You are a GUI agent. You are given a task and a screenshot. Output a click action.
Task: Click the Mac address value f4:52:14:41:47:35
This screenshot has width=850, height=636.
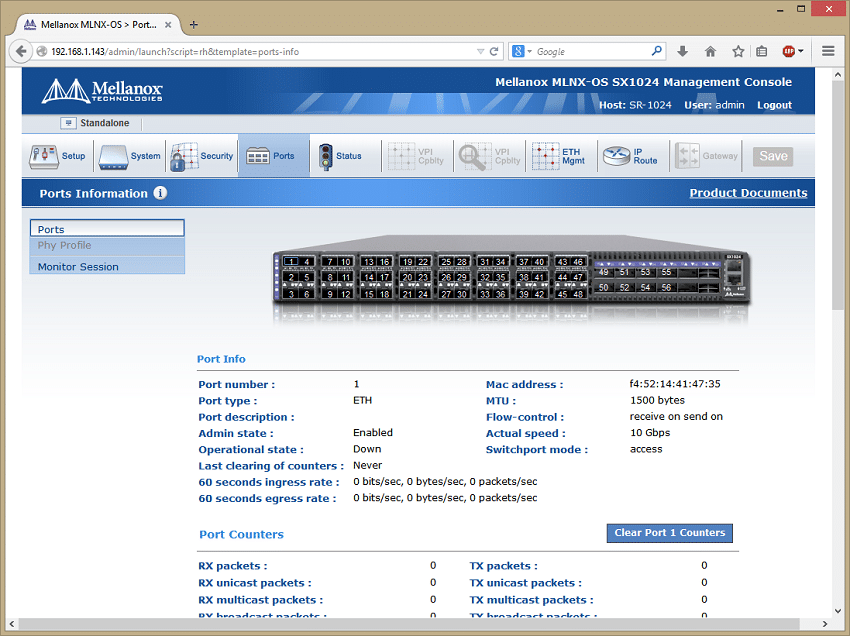coord(675,384)
